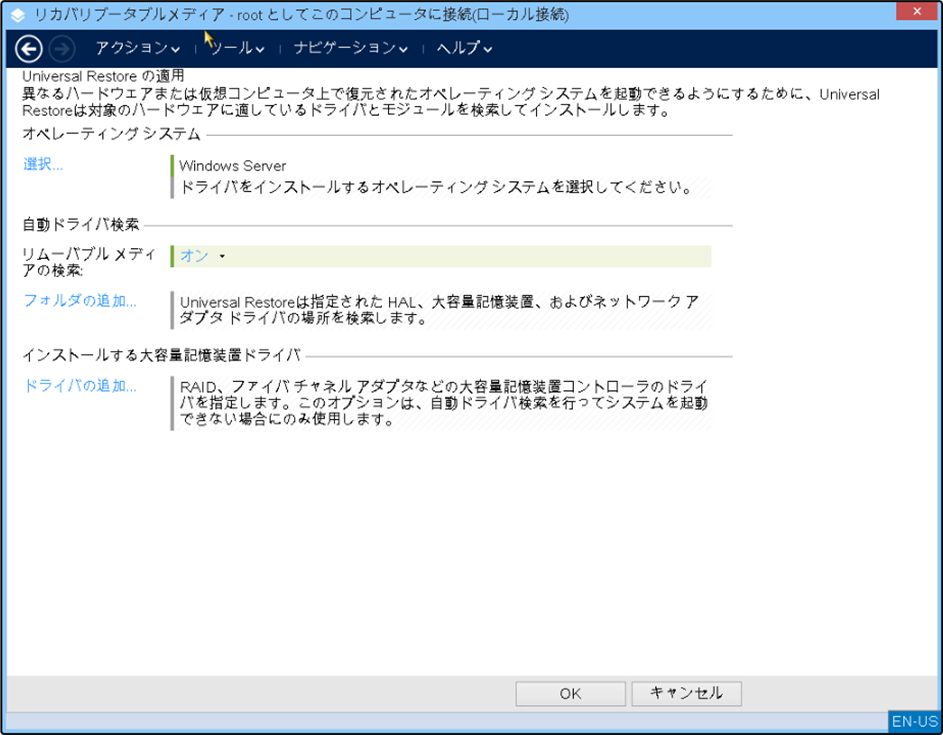Click the forward arrow navigation button
This screenshot has width=943, height=735.
click(x=61, y=48)
